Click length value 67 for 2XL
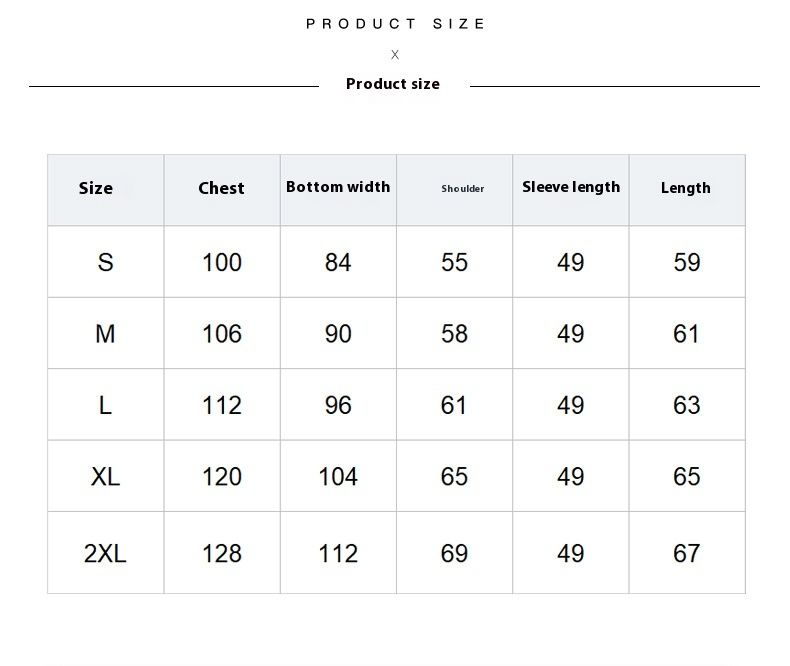Viewport: 790px width, 666px height. click(x=687, y=553)
